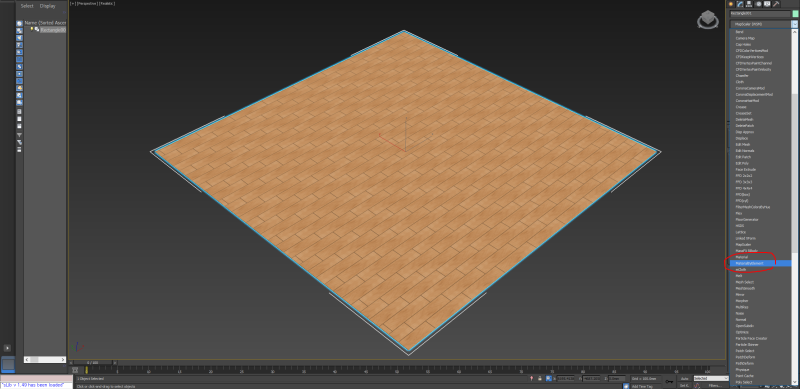Screen dimensions: 800x389
Task: Toggle Display Lights filter in Scene Explorer
Action: [x=19, y=38]
